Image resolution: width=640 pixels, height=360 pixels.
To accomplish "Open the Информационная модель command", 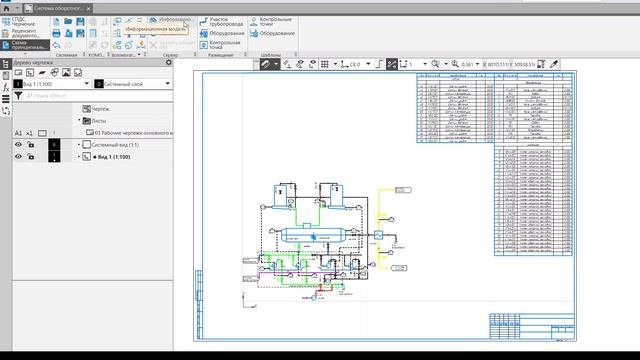I will pyautogui.click(x=171, y=20).
